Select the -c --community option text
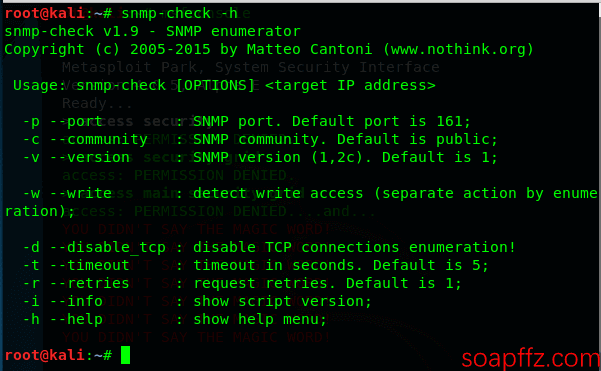The width and height of the screenshot is (601, 371). pos(85,140)
